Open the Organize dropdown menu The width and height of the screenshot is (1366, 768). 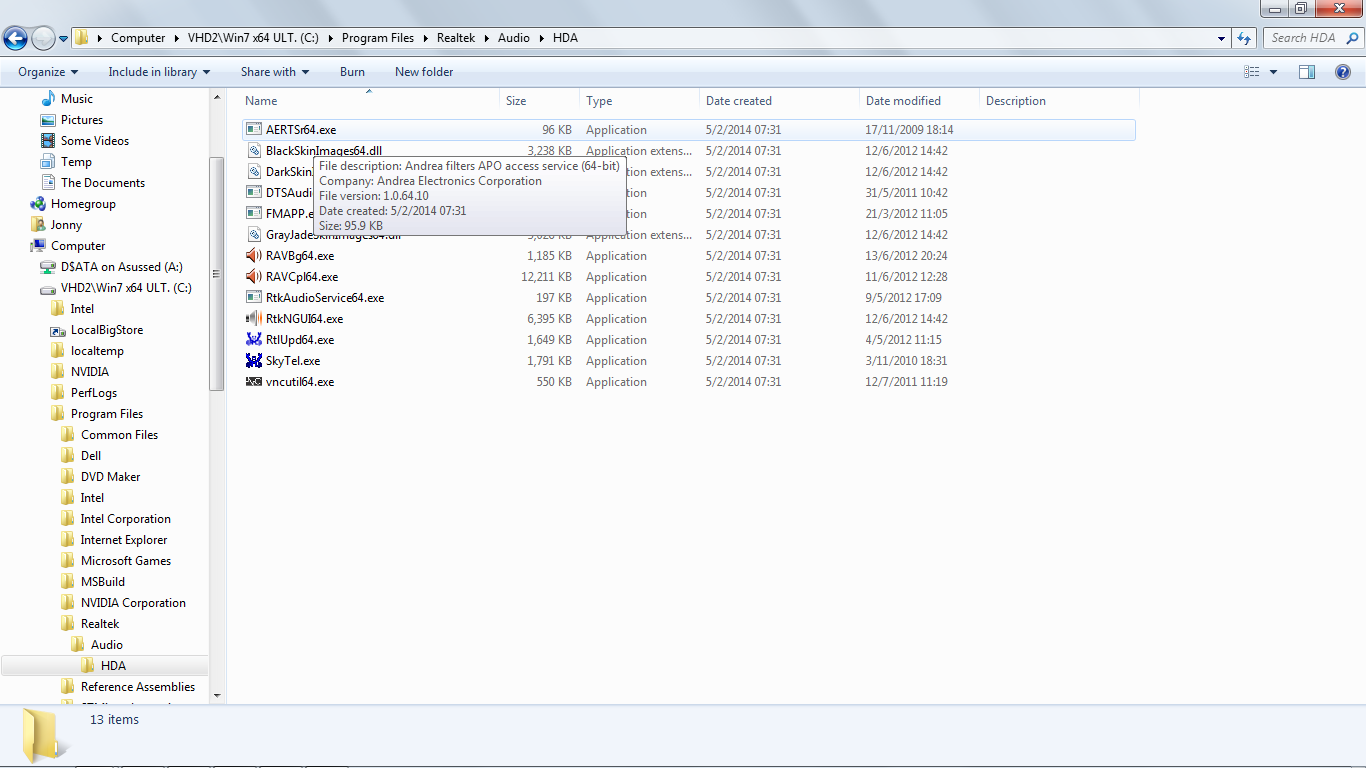tap(47, 72)
